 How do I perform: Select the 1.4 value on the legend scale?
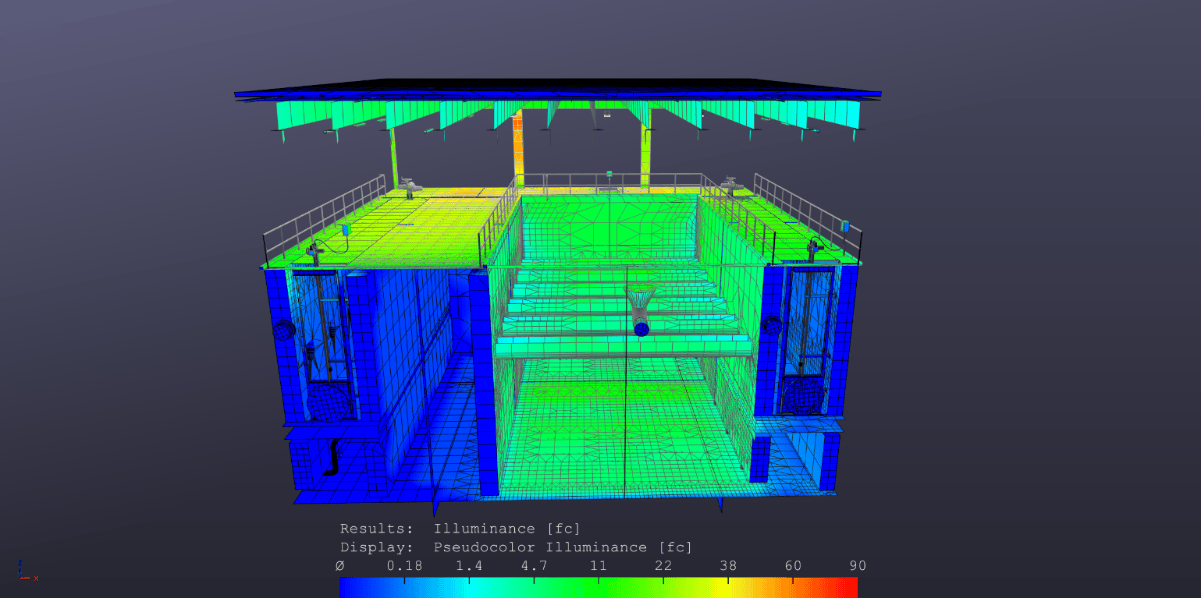click(468, 566)
